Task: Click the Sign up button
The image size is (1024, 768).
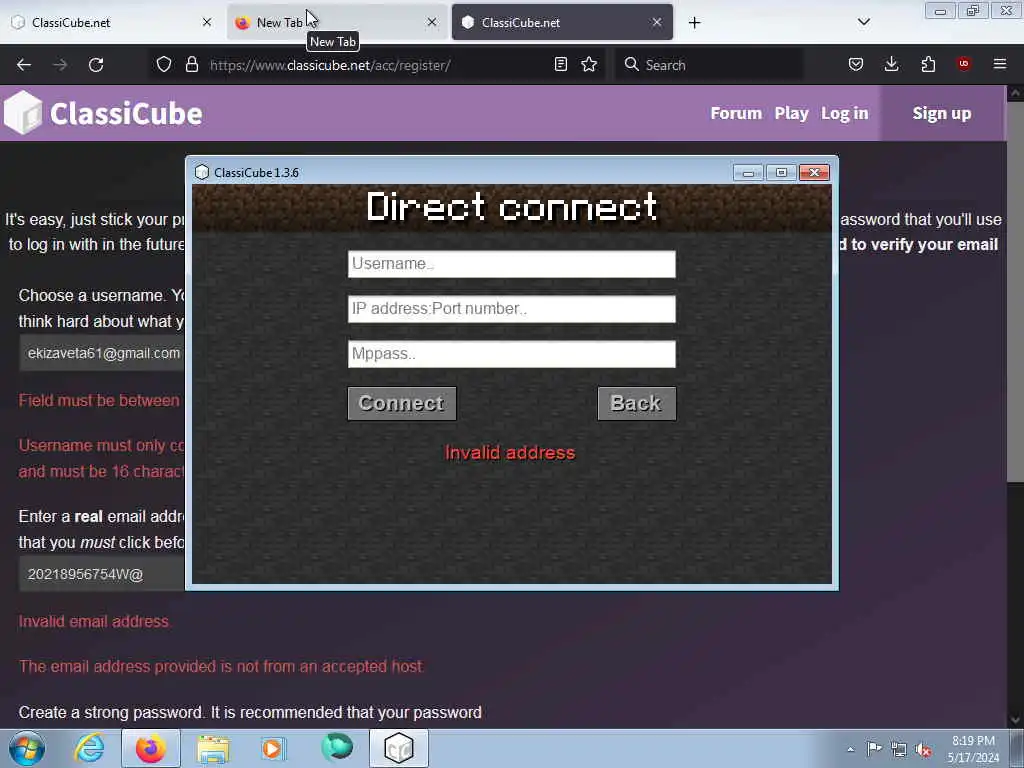Action: pos(942,113)
